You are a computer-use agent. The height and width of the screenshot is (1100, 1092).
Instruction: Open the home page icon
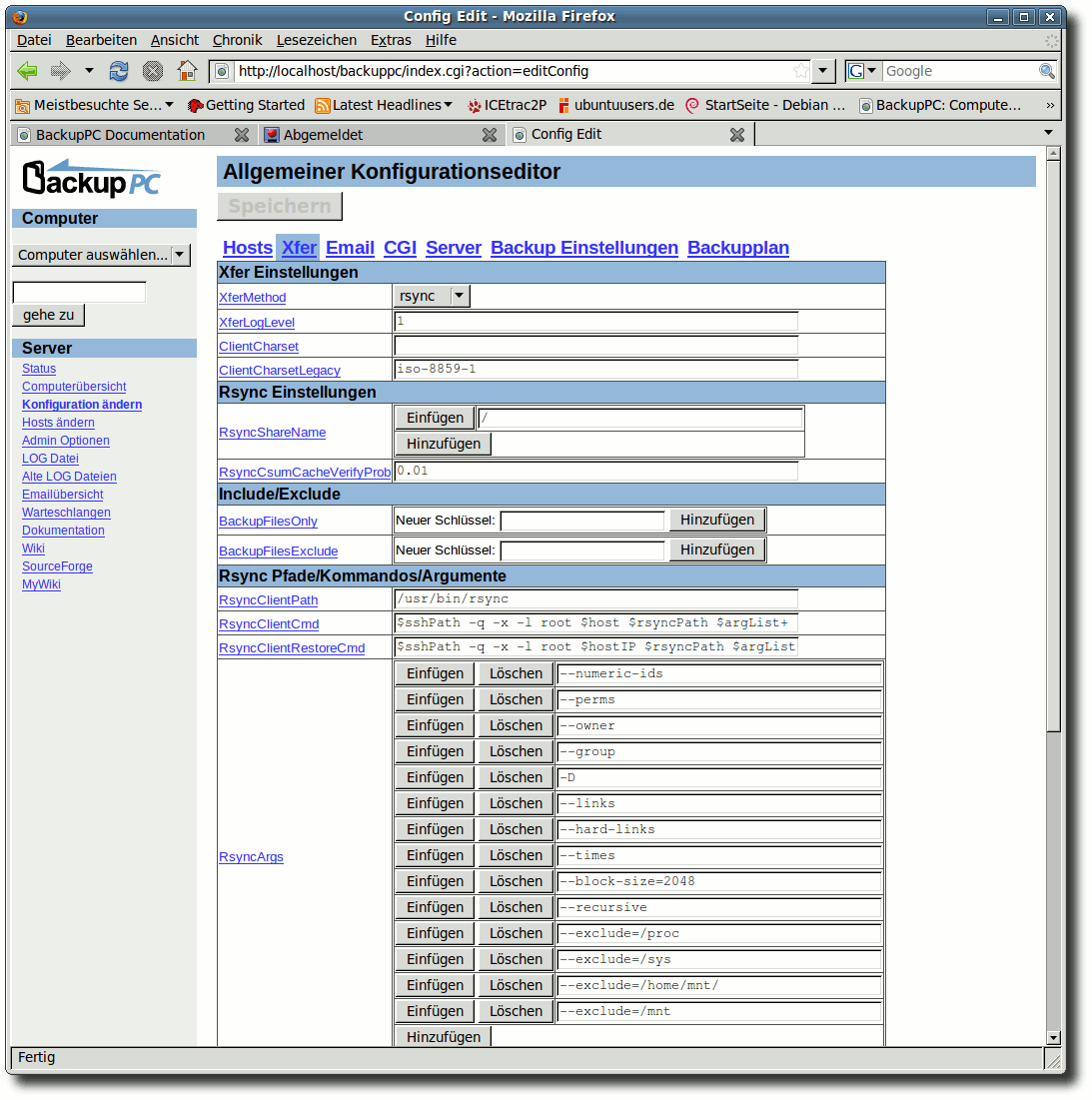click(x=187, y=71)
